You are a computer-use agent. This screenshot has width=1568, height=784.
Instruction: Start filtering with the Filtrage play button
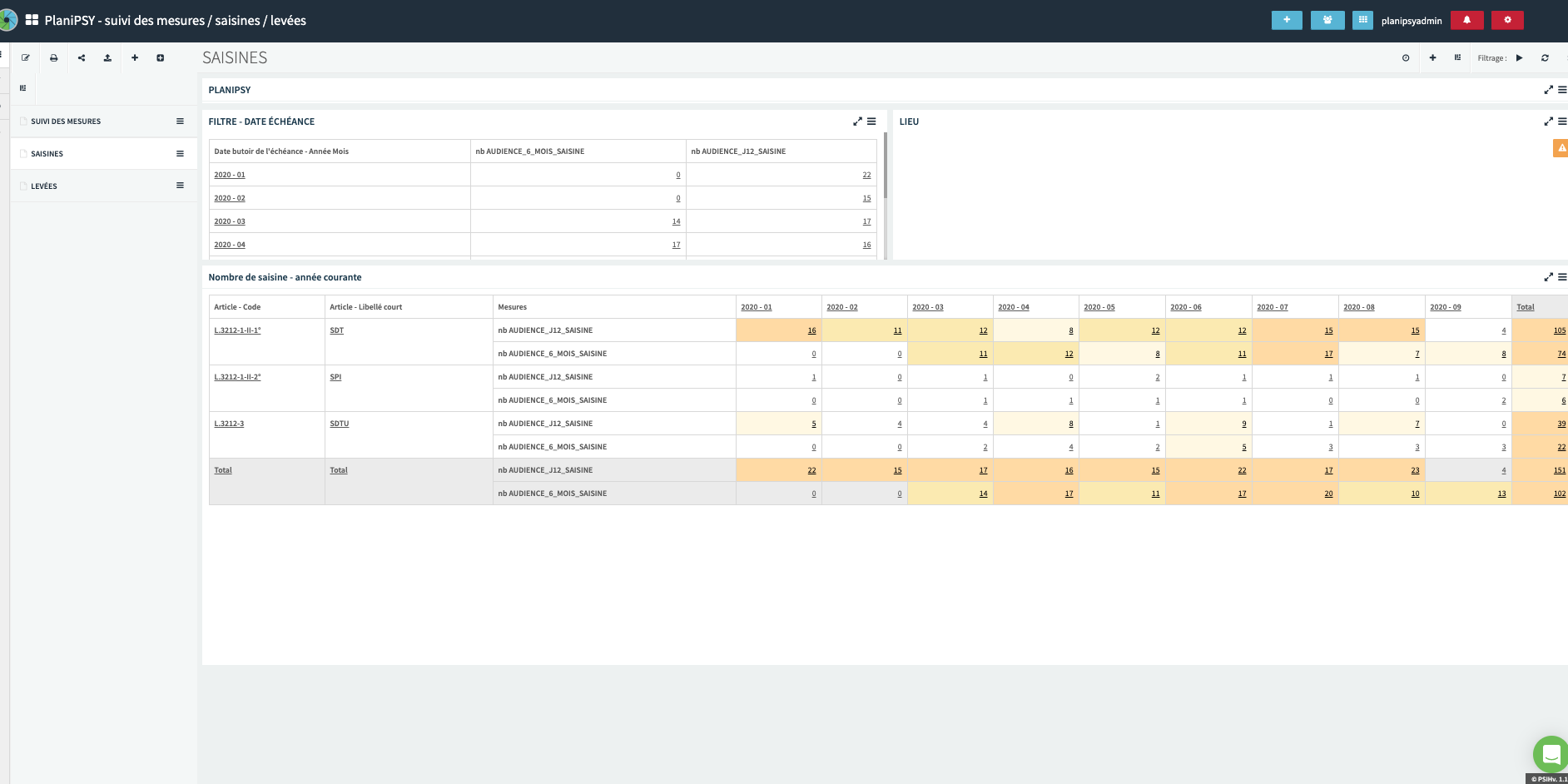pos(1520,58)
